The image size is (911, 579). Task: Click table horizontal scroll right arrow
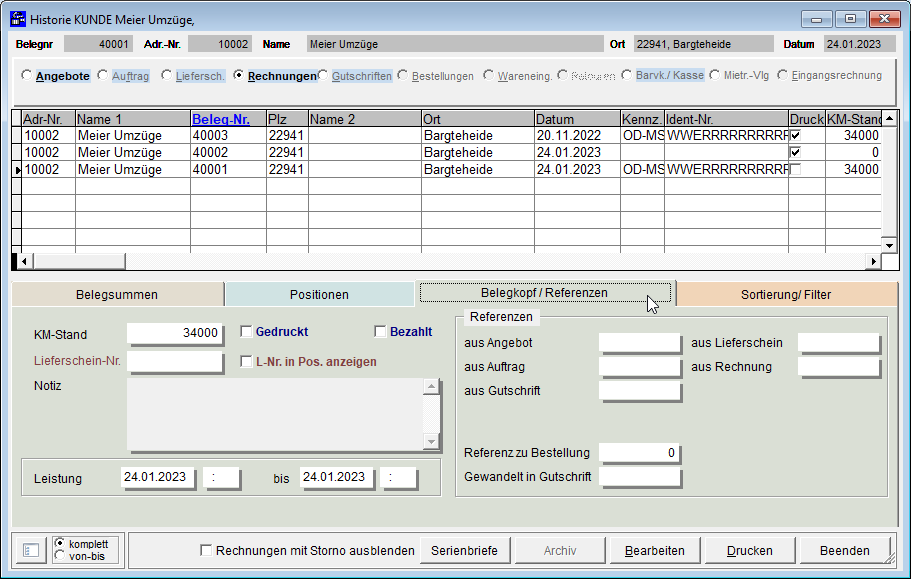[873, 261]
